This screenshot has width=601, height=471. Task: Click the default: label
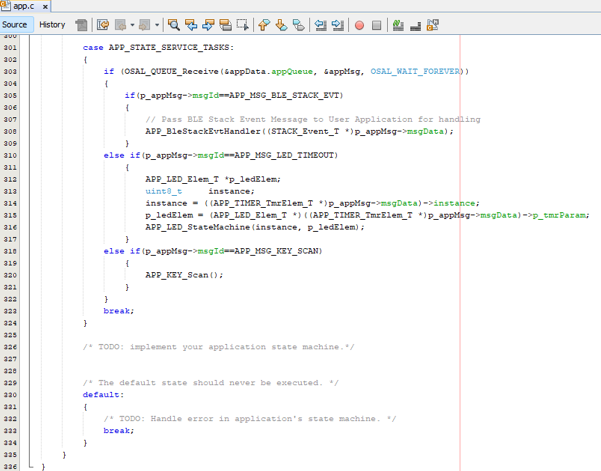point(103,395)
